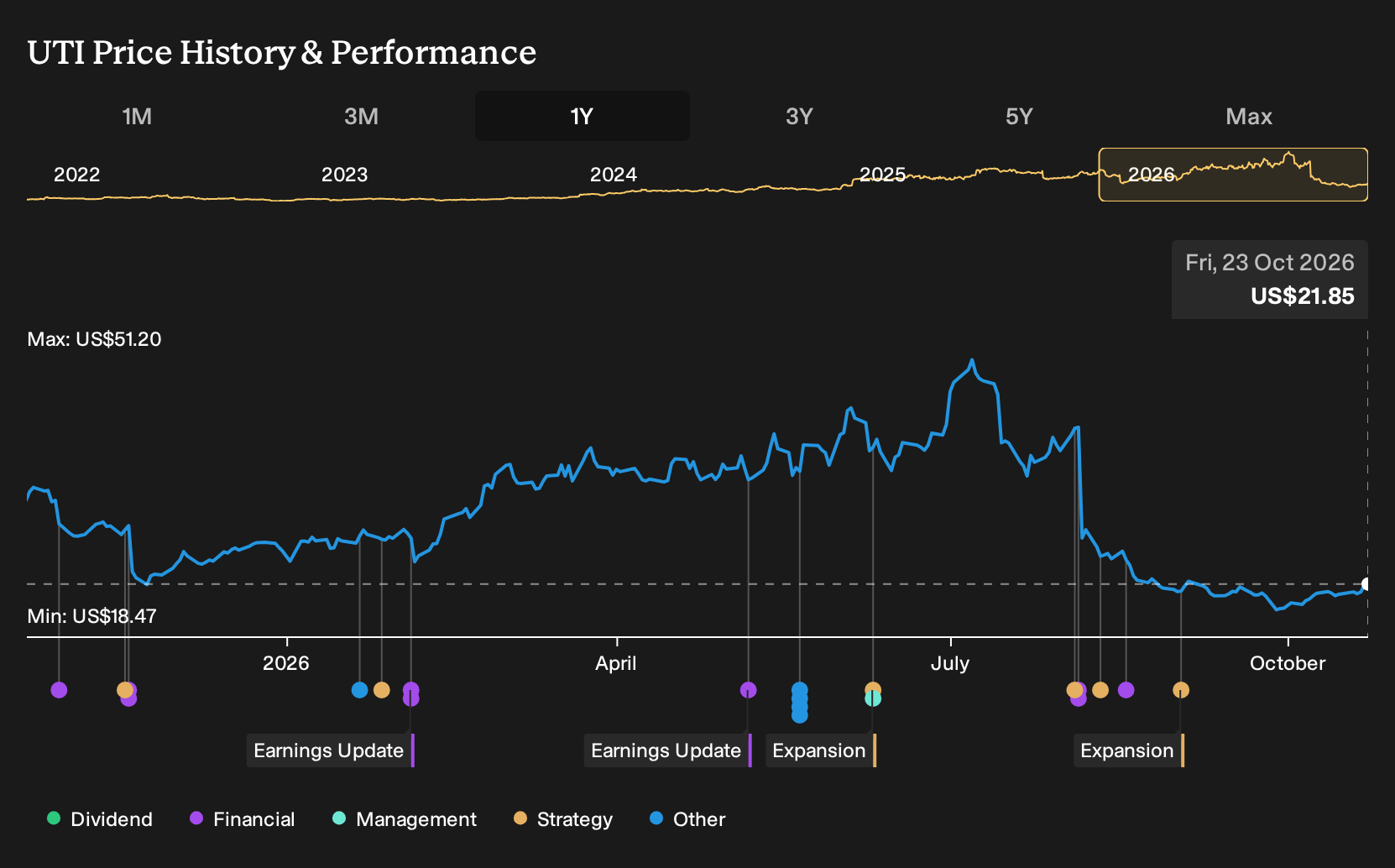Click the 2024 label in overview timeline
Image resolution: width=1395 pixels, height=868 pixels.
click(x=613, y=175)
